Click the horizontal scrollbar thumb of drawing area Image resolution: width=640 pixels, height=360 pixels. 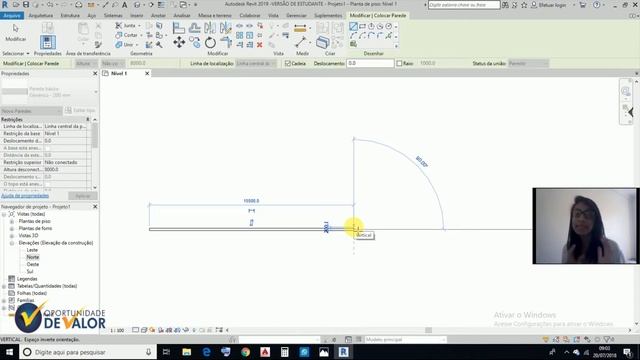coord(428,330)
